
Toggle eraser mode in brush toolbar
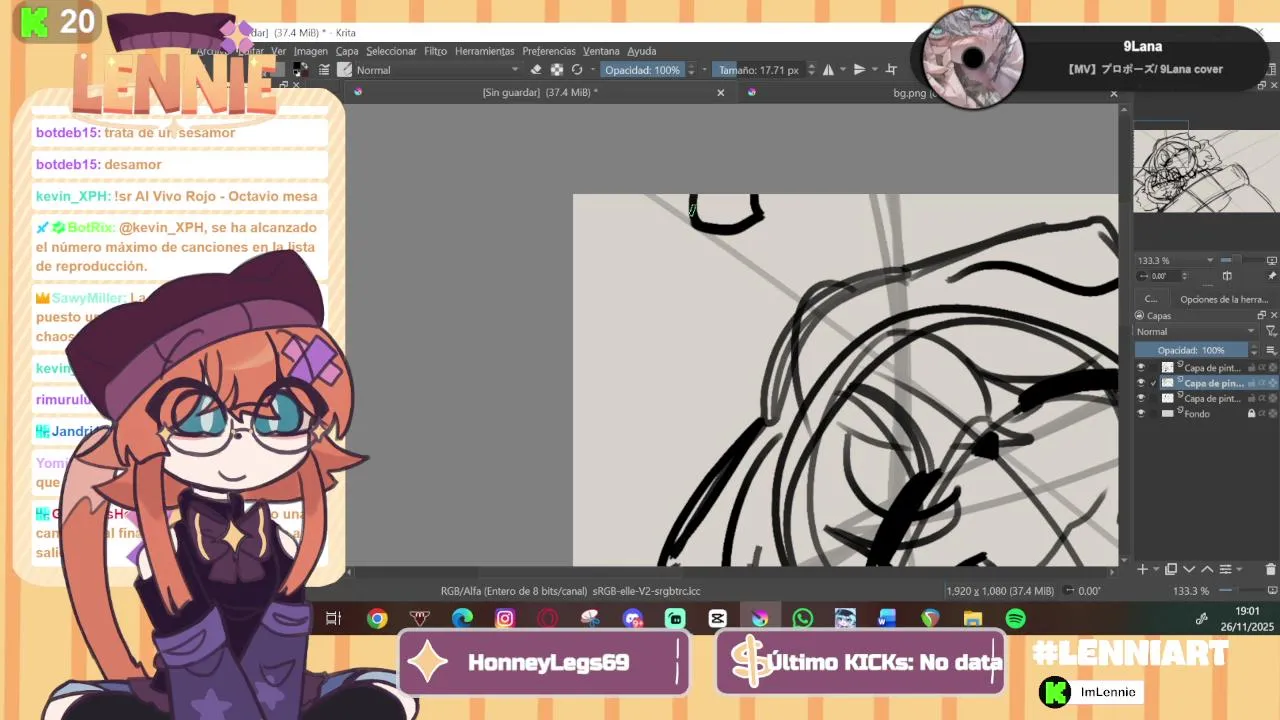pyautogui.click(x=535, y=70)
